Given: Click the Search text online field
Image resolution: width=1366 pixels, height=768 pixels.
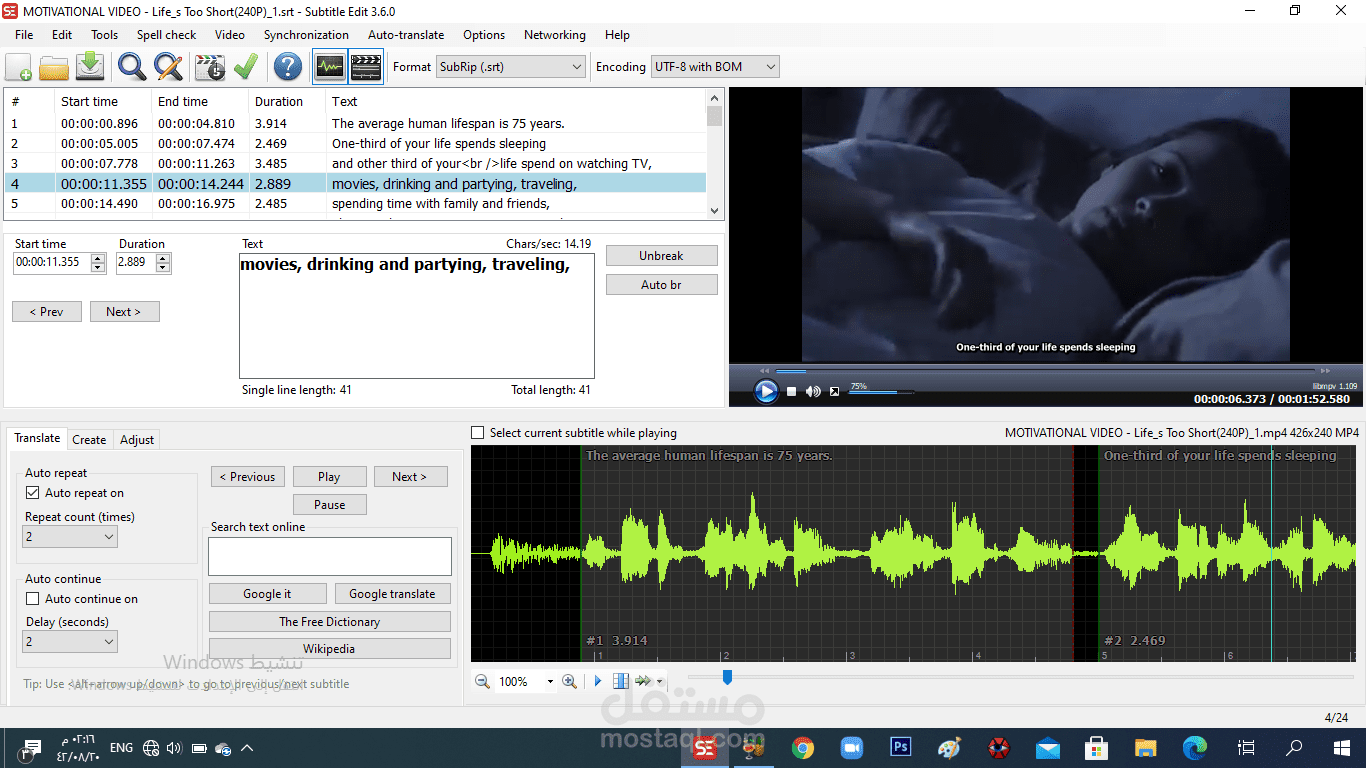Looking at the screenshot, I should tap(330, 556).
